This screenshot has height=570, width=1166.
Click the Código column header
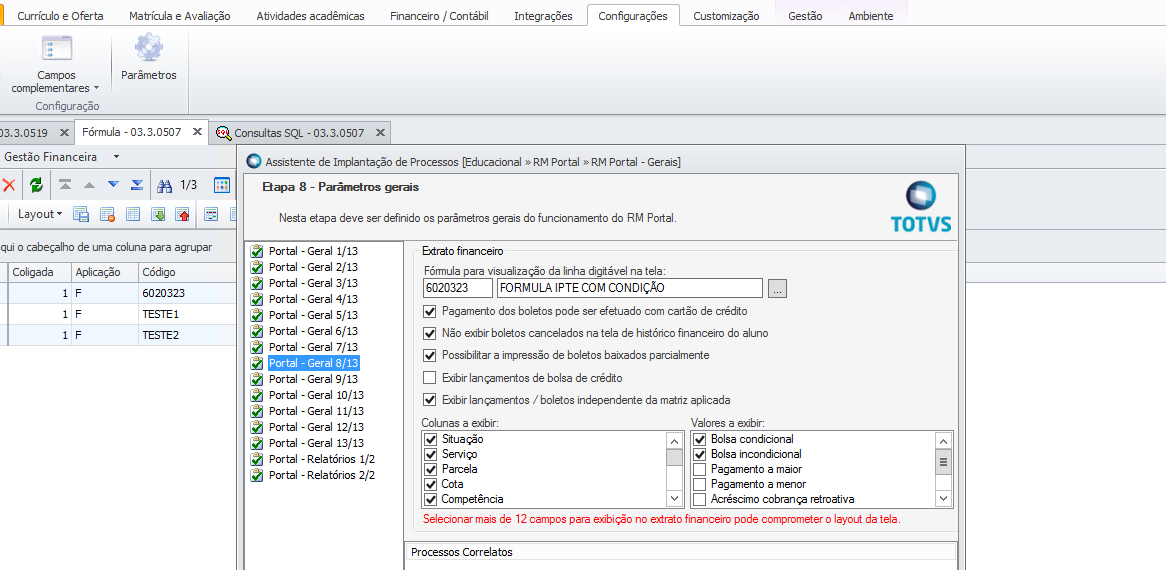click(x=187, y=272)
